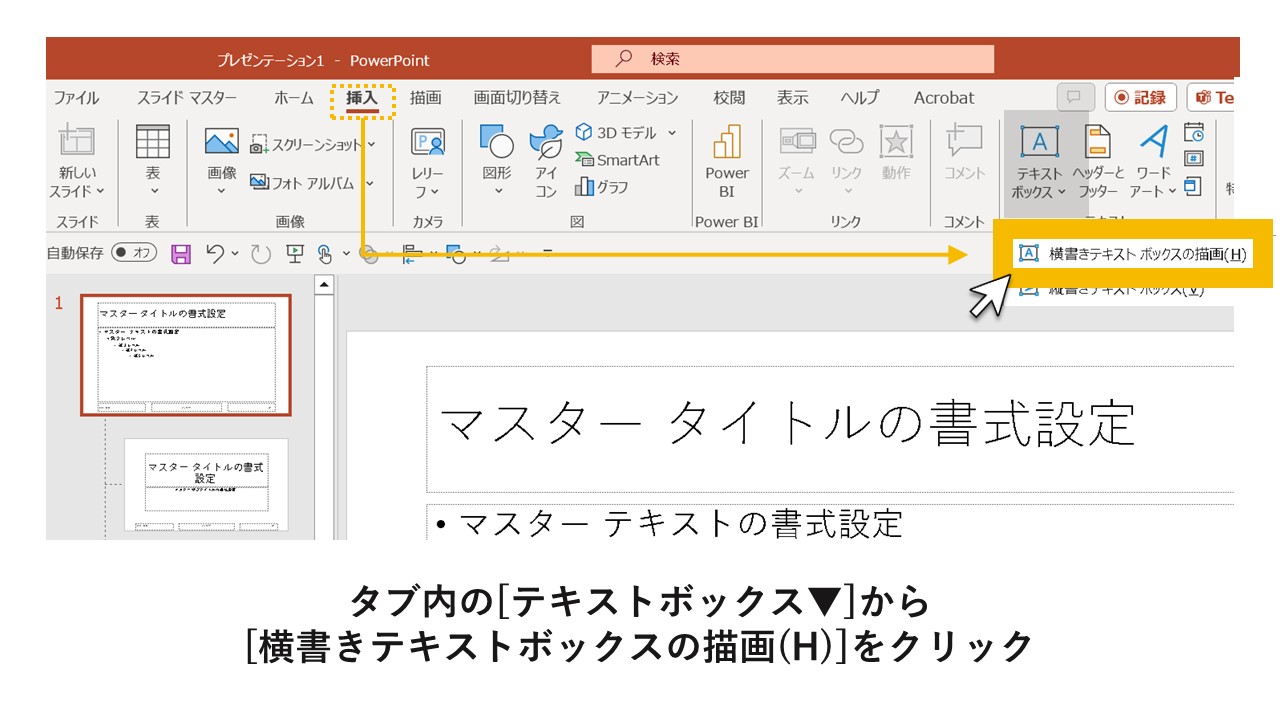Insert stock icons via the アイコン button
Screen dimensions: 1280x720
(x=546, y=160)
